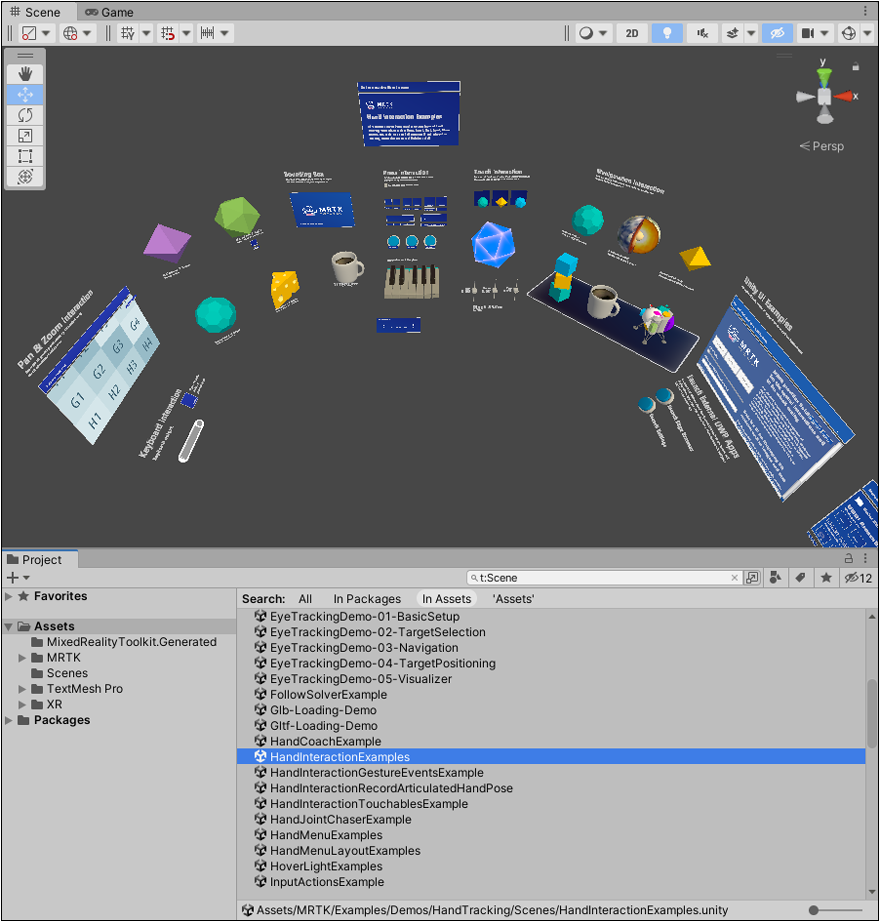880x922 pixels.
Task: Expand the MRTK folder
Action: [x=22, y=658]
